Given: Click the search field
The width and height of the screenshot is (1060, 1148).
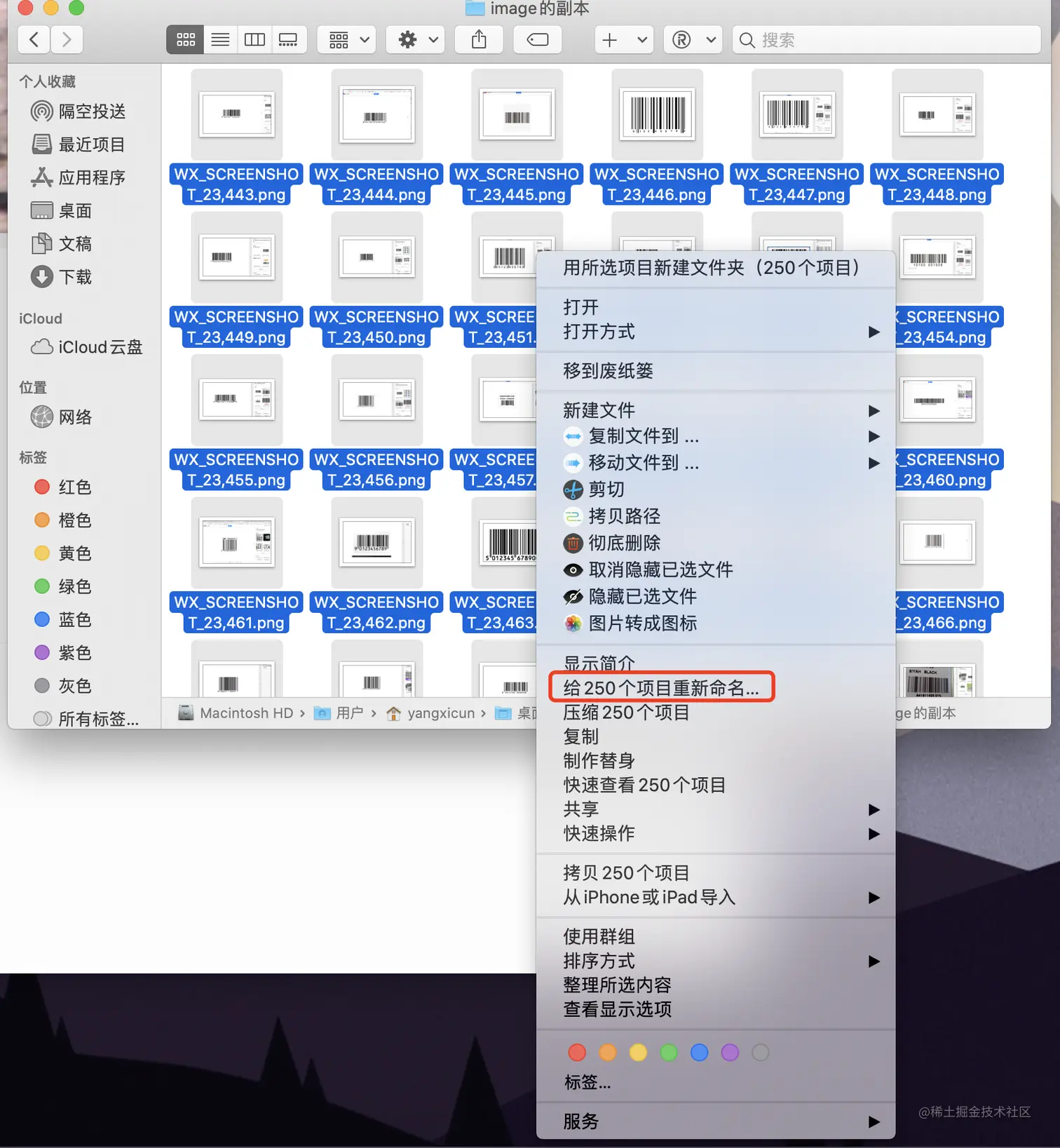Looking at the screenshot, I should click(886, 39).
